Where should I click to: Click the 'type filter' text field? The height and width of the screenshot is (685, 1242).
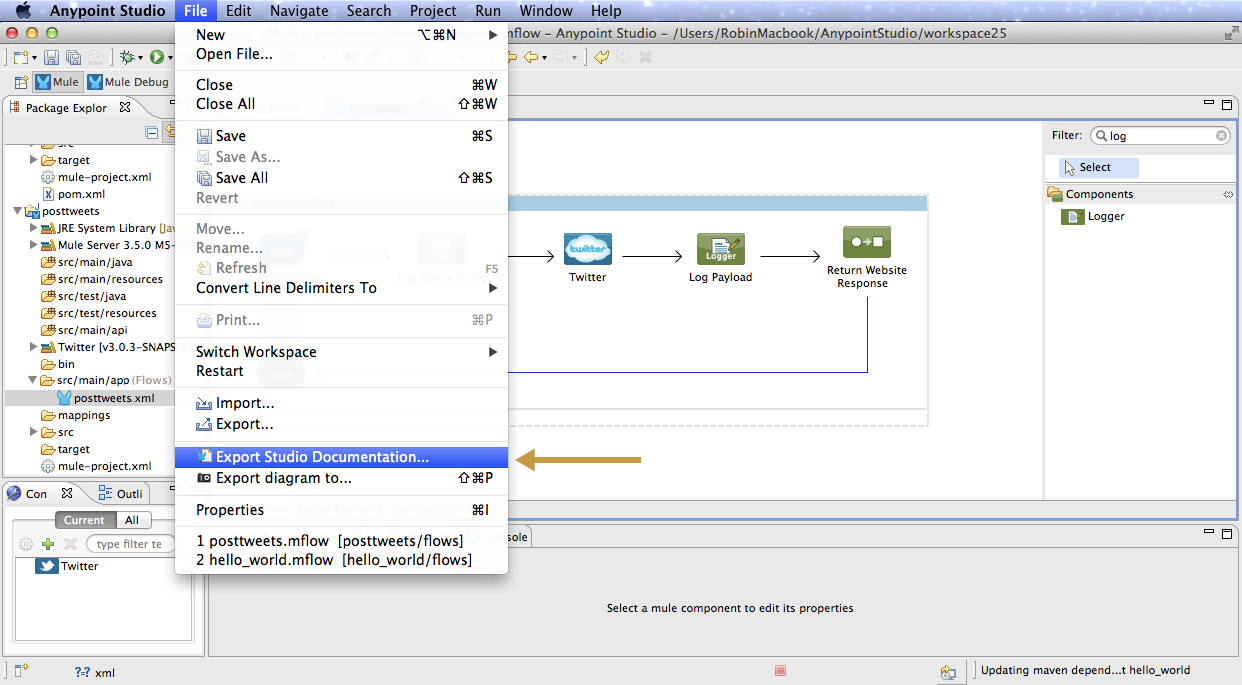(x=128, y=543)
